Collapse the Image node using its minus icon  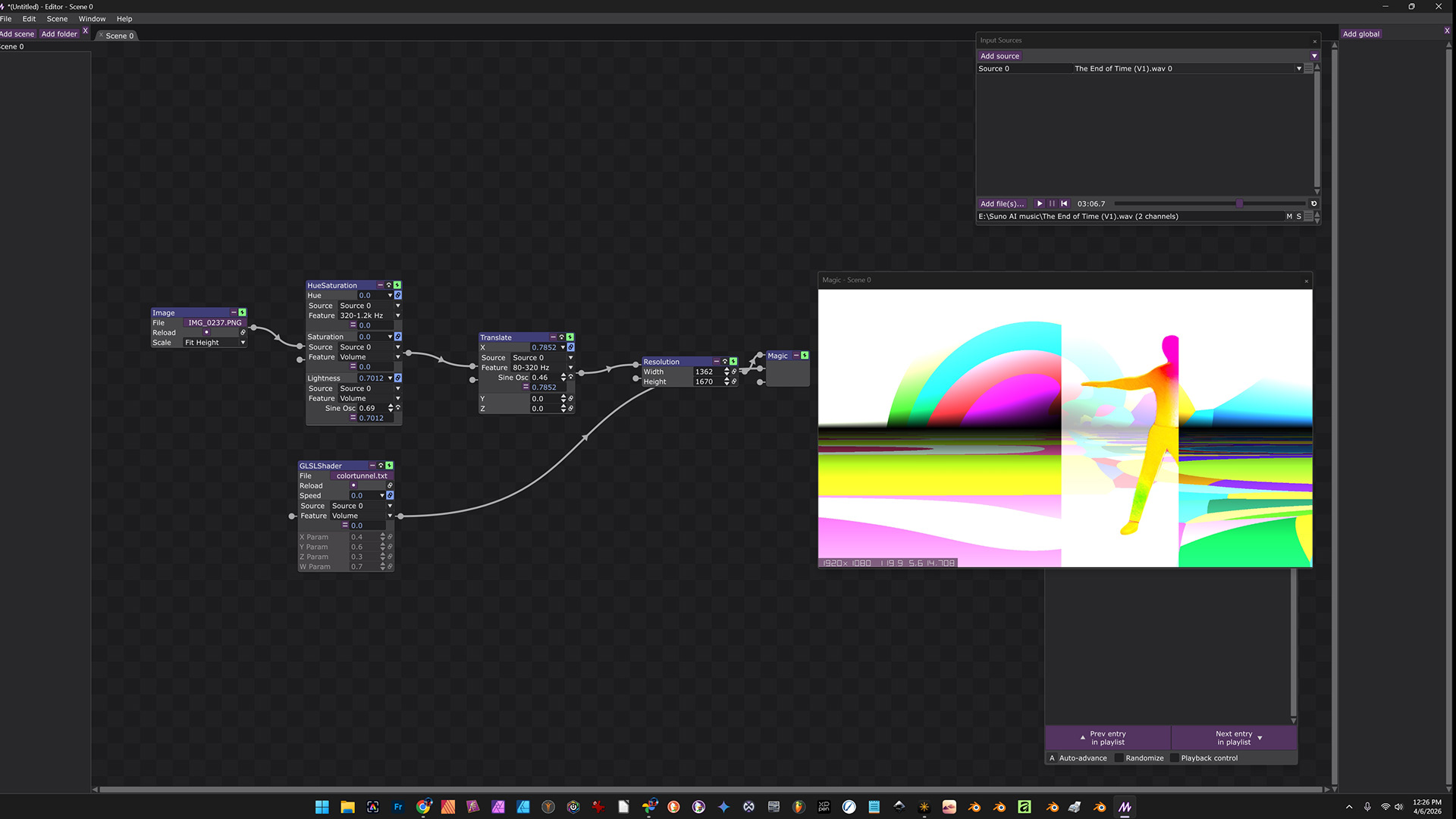(x=234, y=312)
